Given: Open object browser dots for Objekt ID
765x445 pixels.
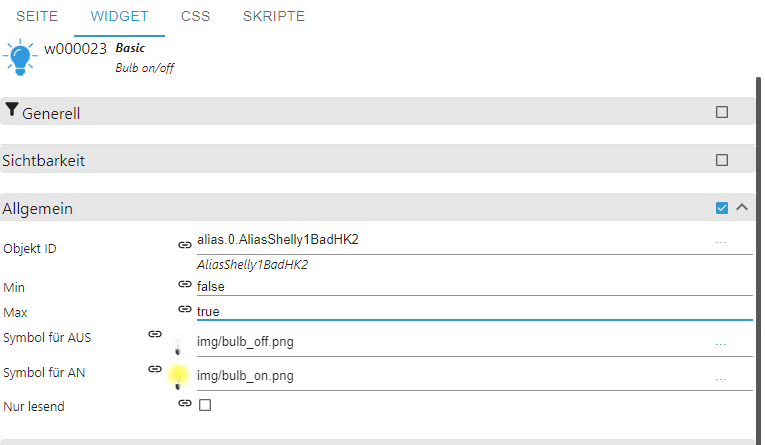Looking at the screenshot, I should 721,242.
